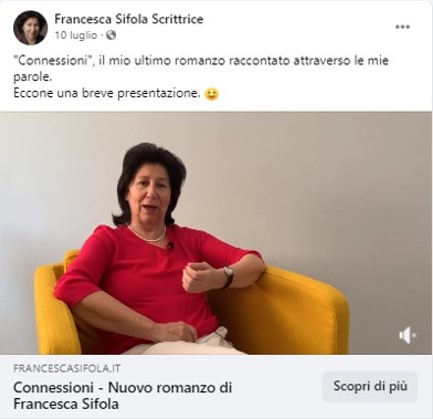Open the Francesca Sifola Scrittrice page name
Viewport: 433px width, 419px height.
129,19
